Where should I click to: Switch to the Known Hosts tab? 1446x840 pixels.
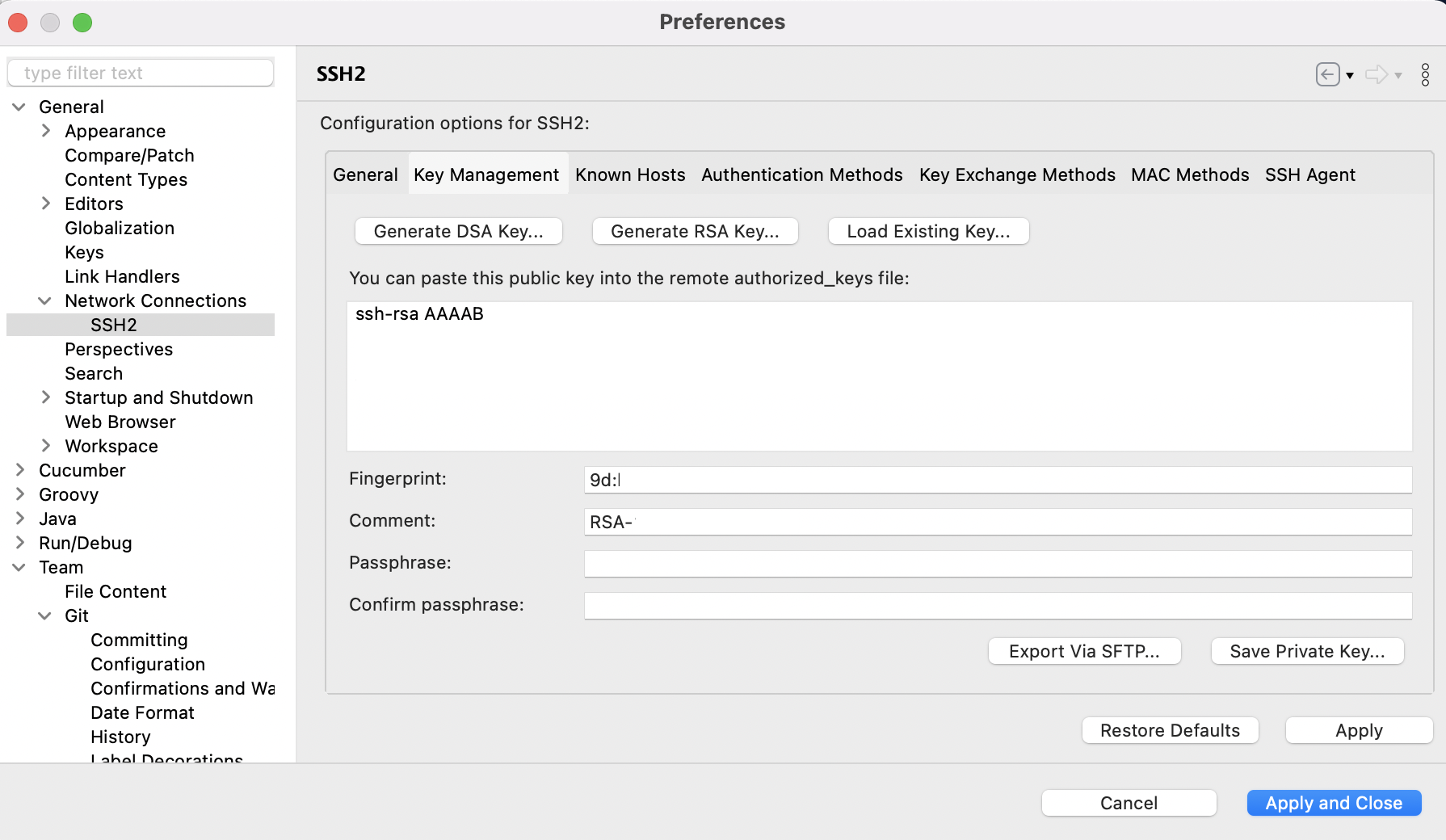[630, 174]
